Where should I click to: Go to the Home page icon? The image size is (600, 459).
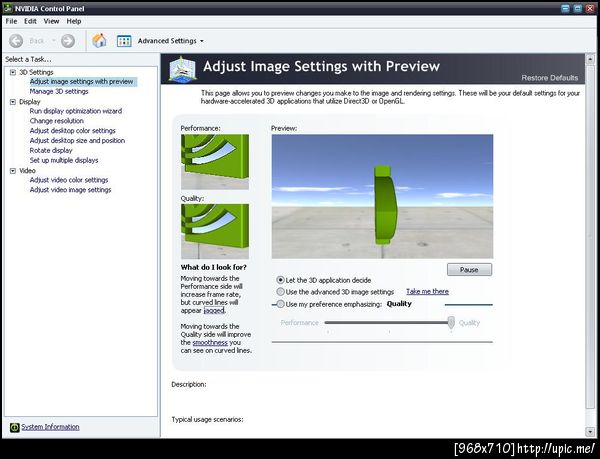(99, 41)
